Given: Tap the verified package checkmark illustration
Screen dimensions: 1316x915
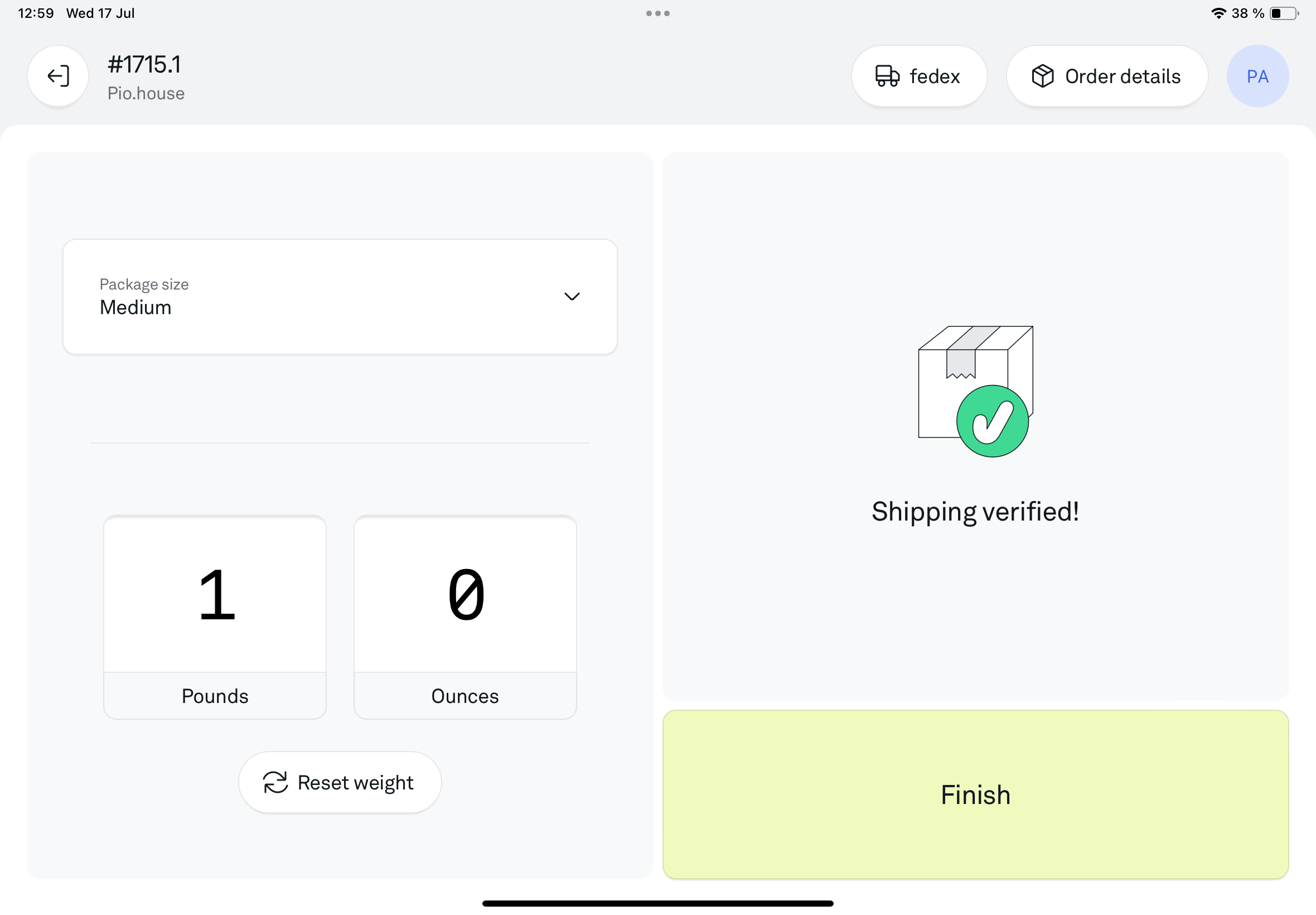Looking at the screenshot, I should [975, 391].
